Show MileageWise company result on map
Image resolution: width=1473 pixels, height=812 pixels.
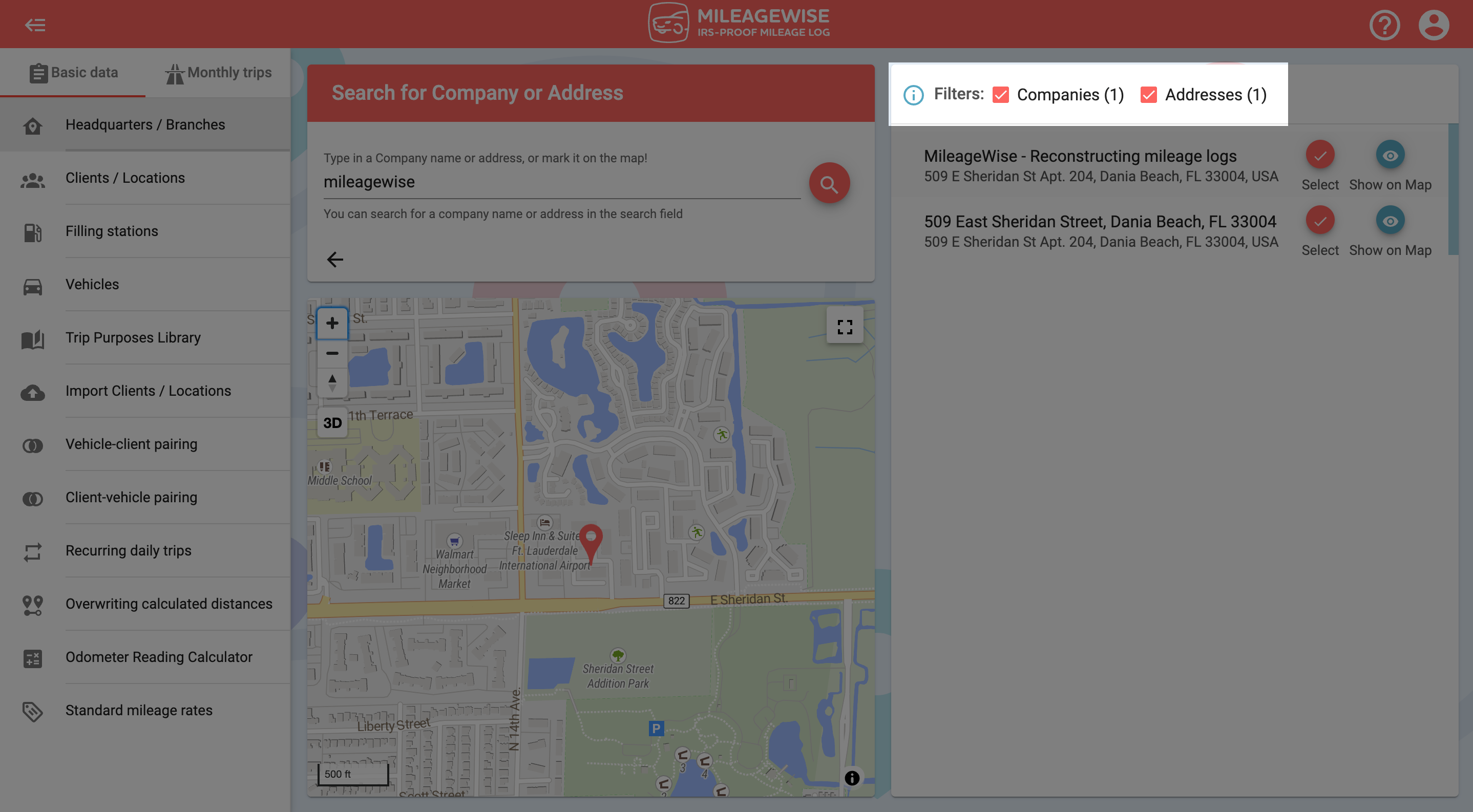tap(1390, 155)
